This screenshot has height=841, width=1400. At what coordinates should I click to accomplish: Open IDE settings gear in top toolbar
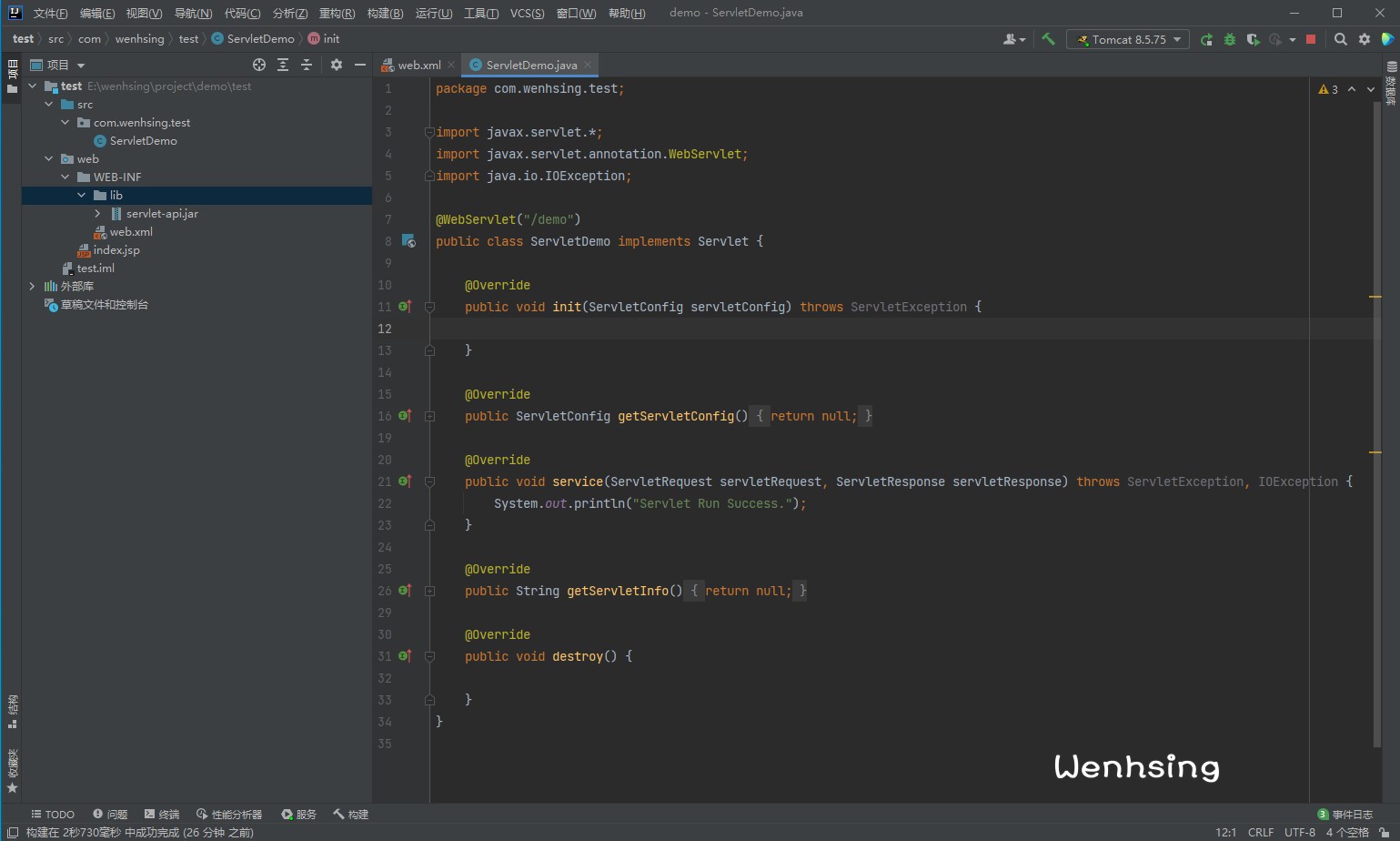pyautogui.click(x=1364, y=39)
